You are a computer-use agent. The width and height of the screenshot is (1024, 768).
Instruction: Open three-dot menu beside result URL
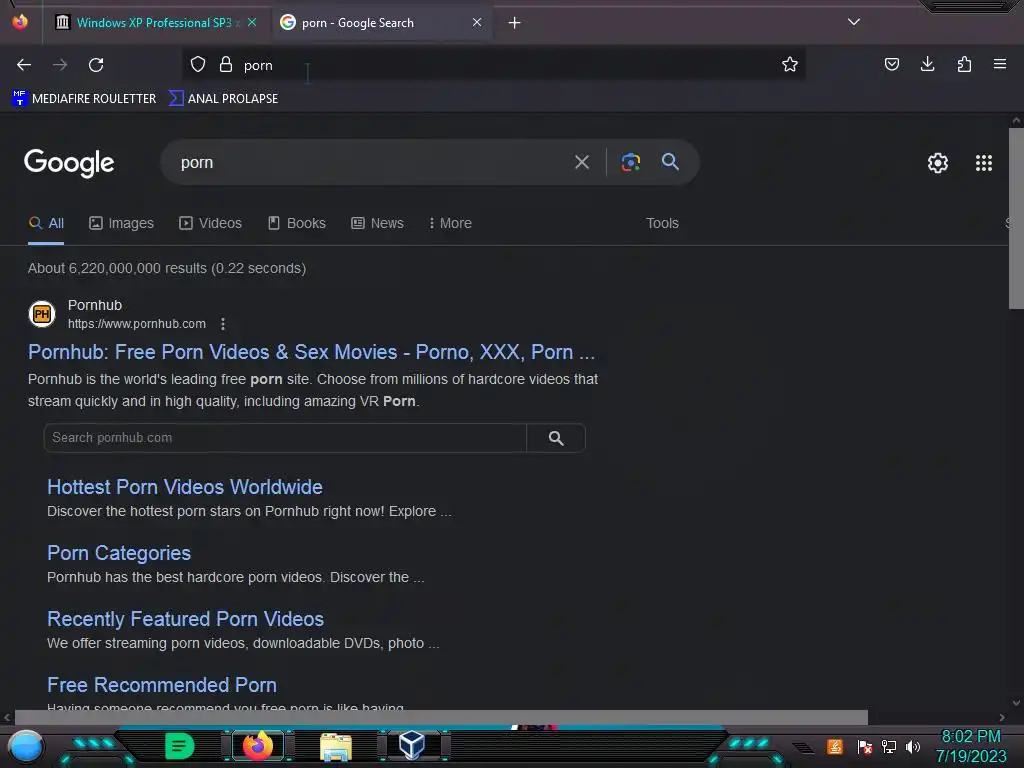tap(223, 324)
